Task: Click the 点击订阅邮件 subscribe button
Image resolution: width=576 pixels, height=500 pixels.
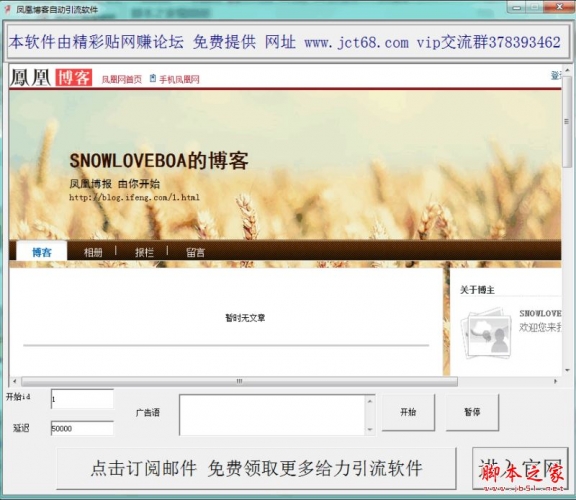Action: (256, 468)
